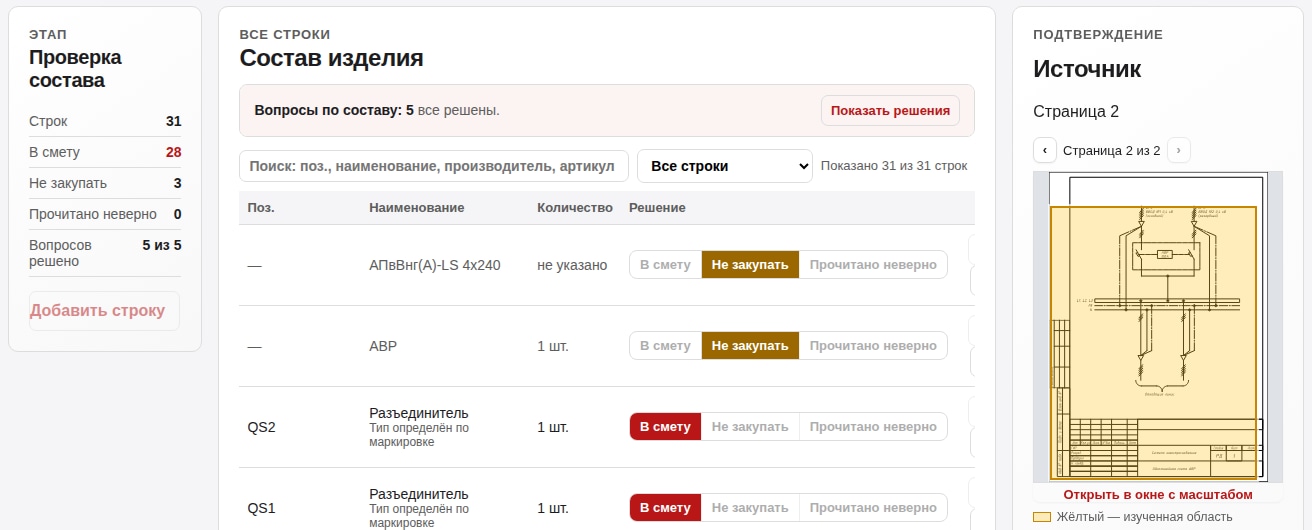Click the QS2 position cell
The image size is (1312, 530).
(x=261, y=428)
